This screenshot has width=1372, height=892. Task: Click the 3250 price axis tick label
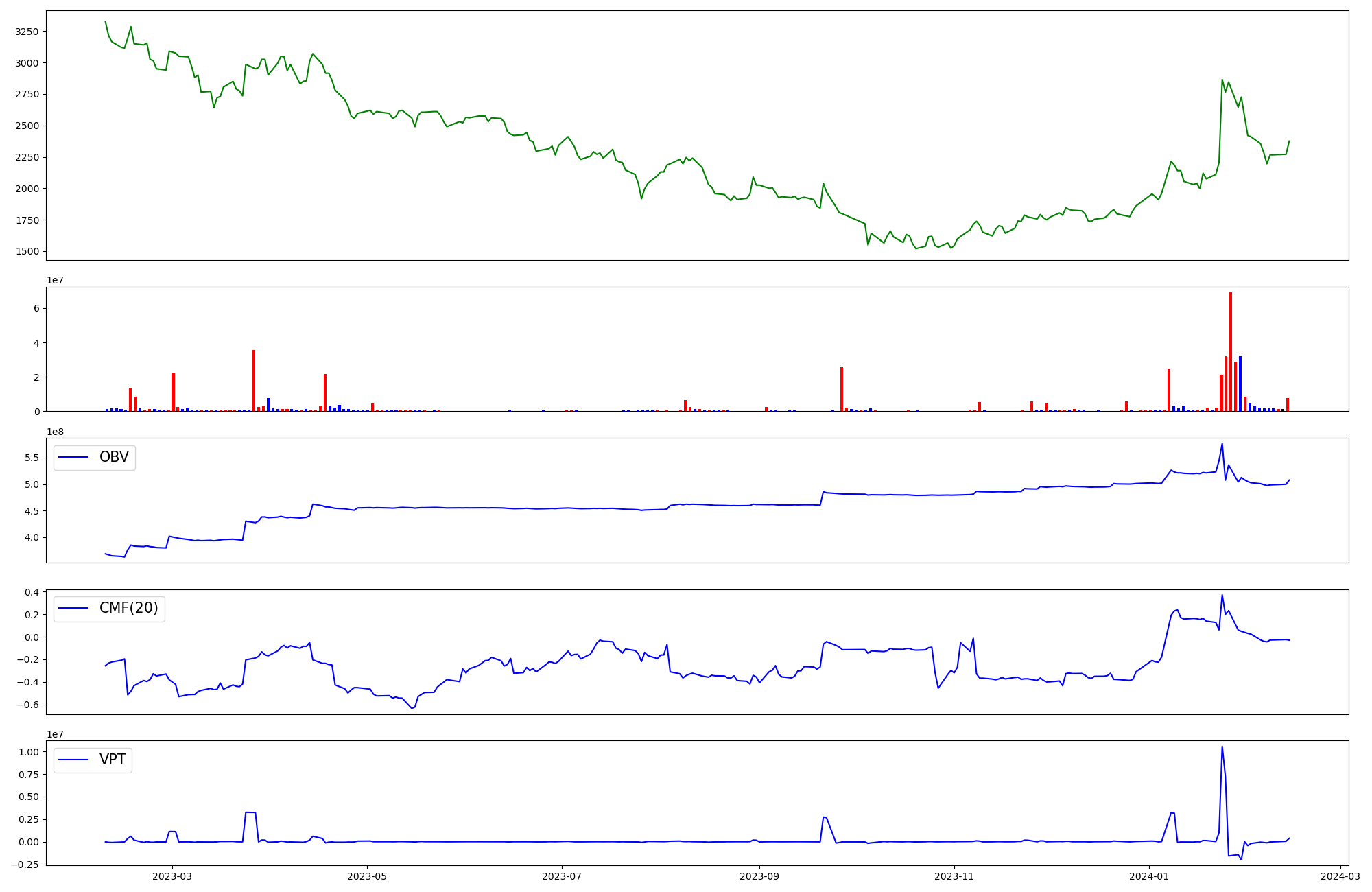[28, 32]
